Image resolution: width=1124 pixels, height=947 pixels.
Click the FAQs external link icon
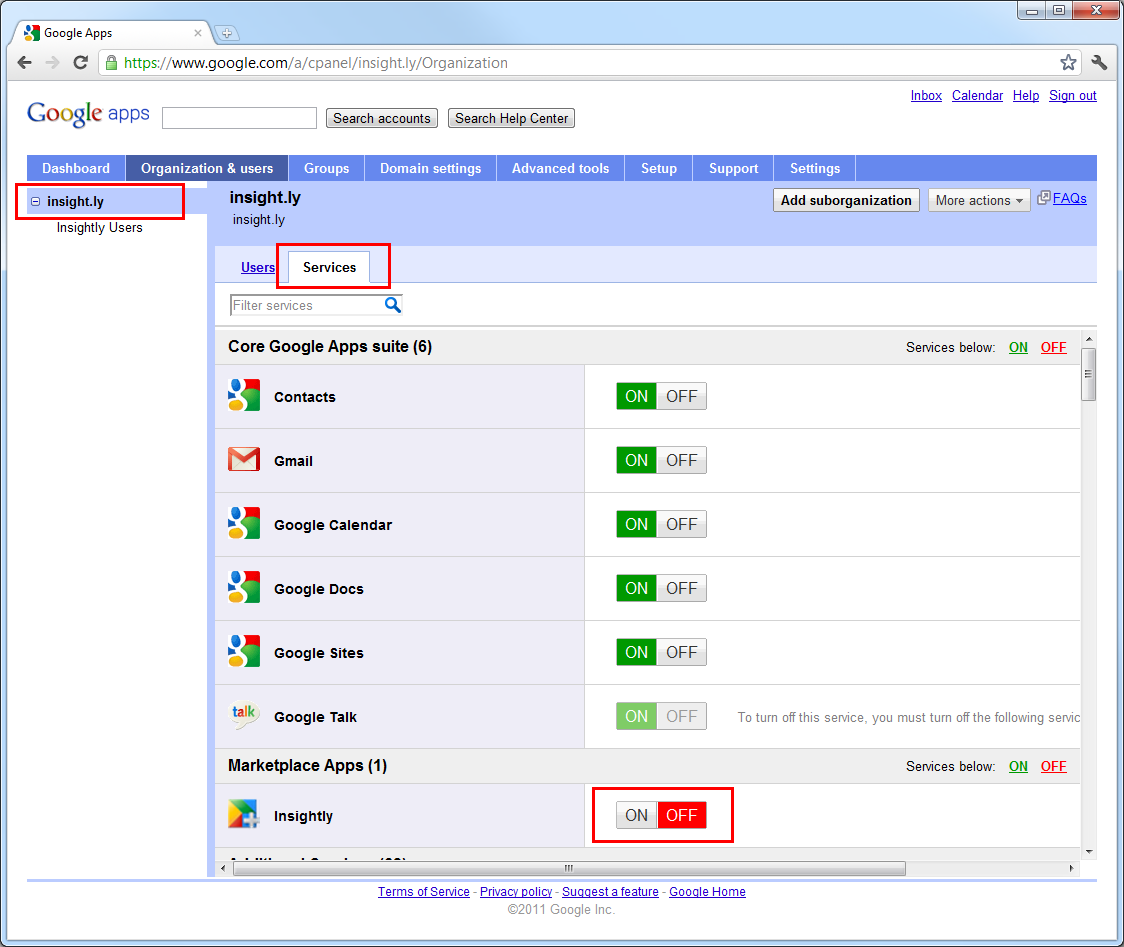(x=1044, y=198)
